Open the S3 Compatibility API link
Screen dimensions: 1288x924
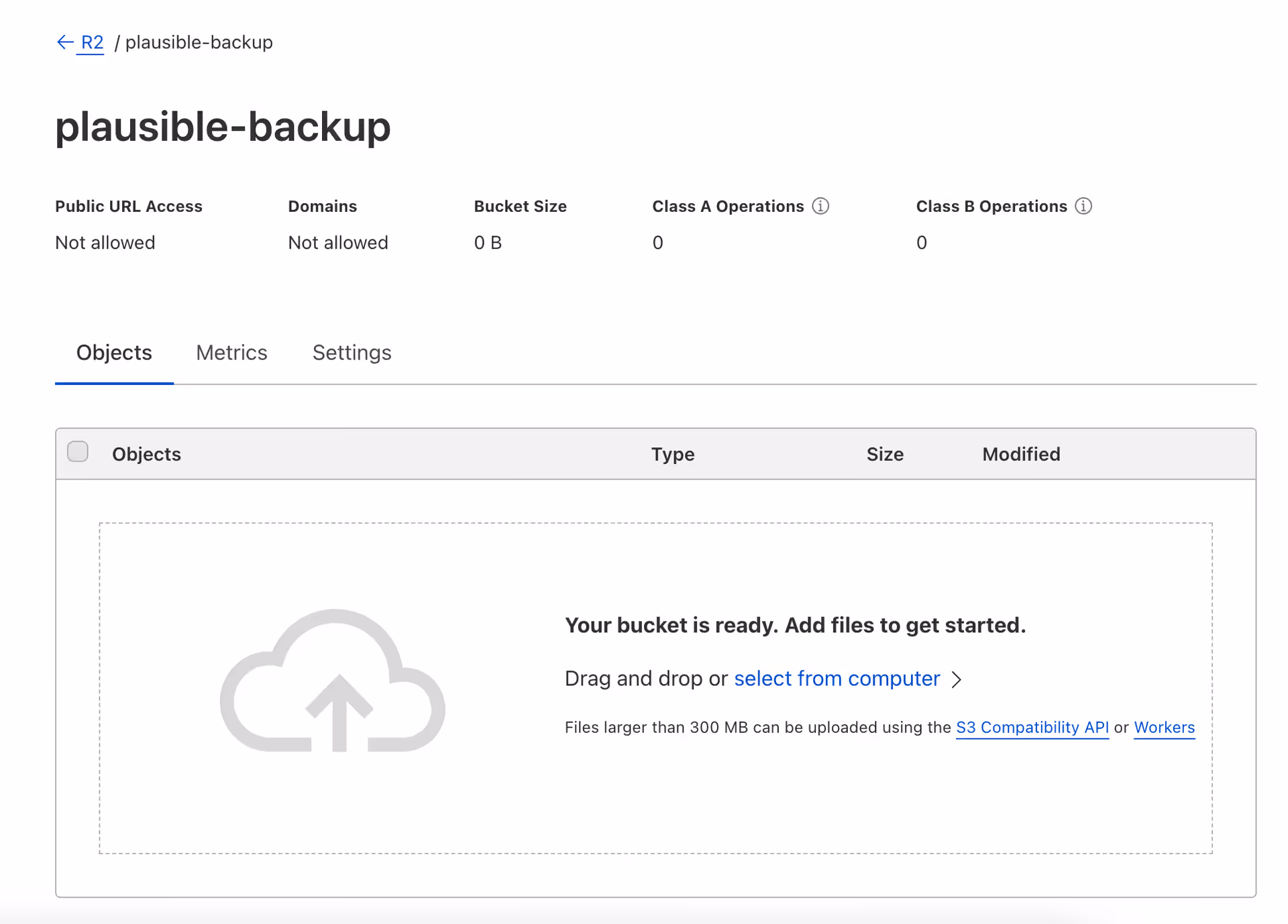[1032, 728]
